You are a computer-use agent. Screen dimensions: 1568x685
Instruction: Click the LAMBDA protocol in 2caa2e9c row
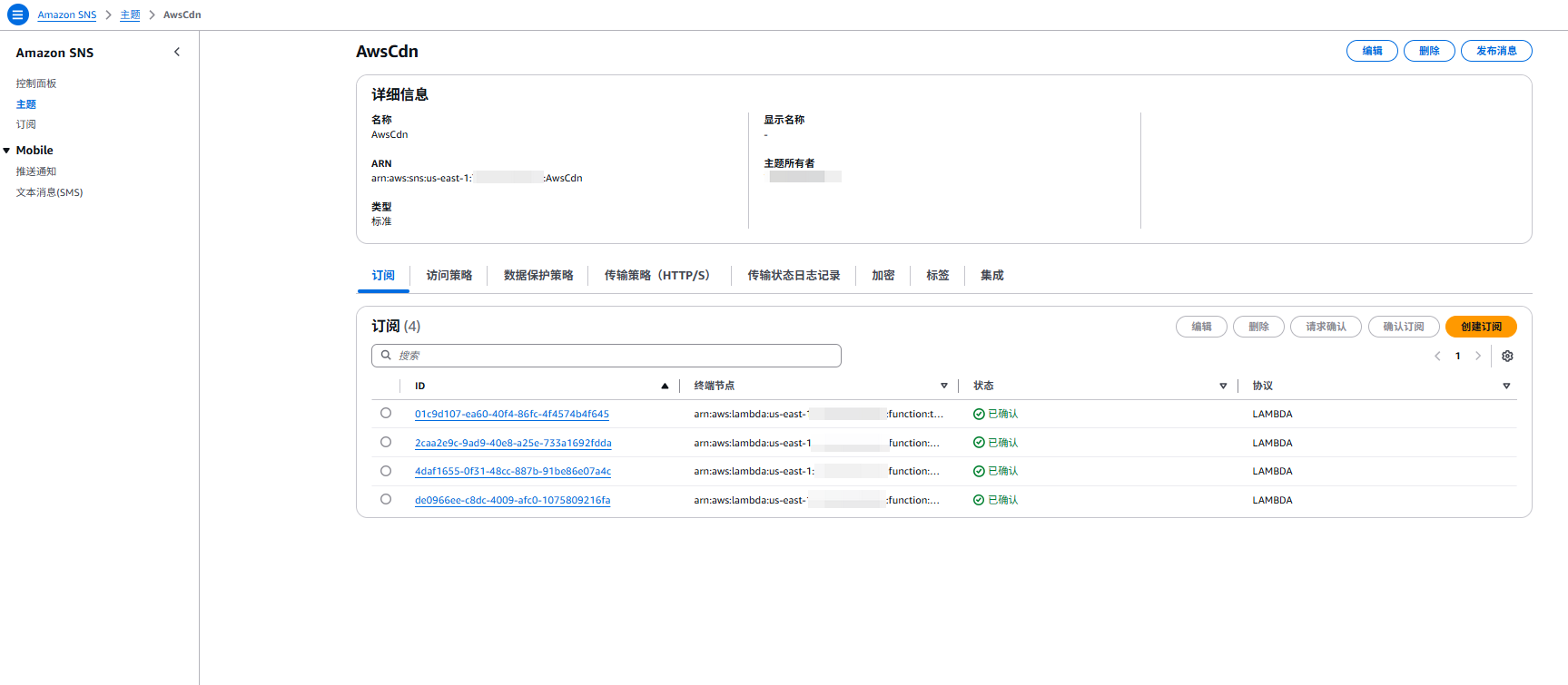coord(1272,444)
